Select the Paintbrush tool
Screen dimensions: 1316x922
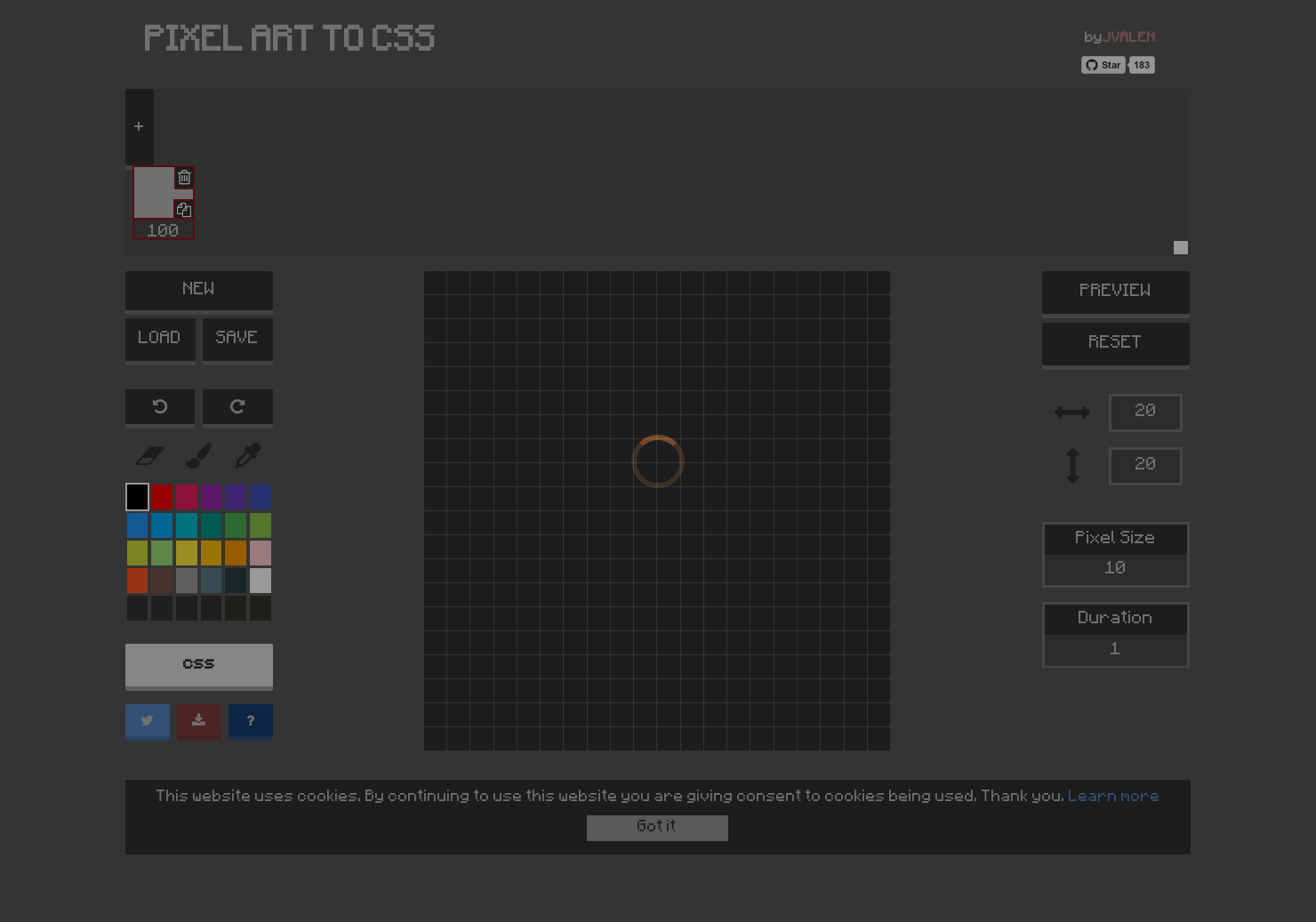pos(198,456)
